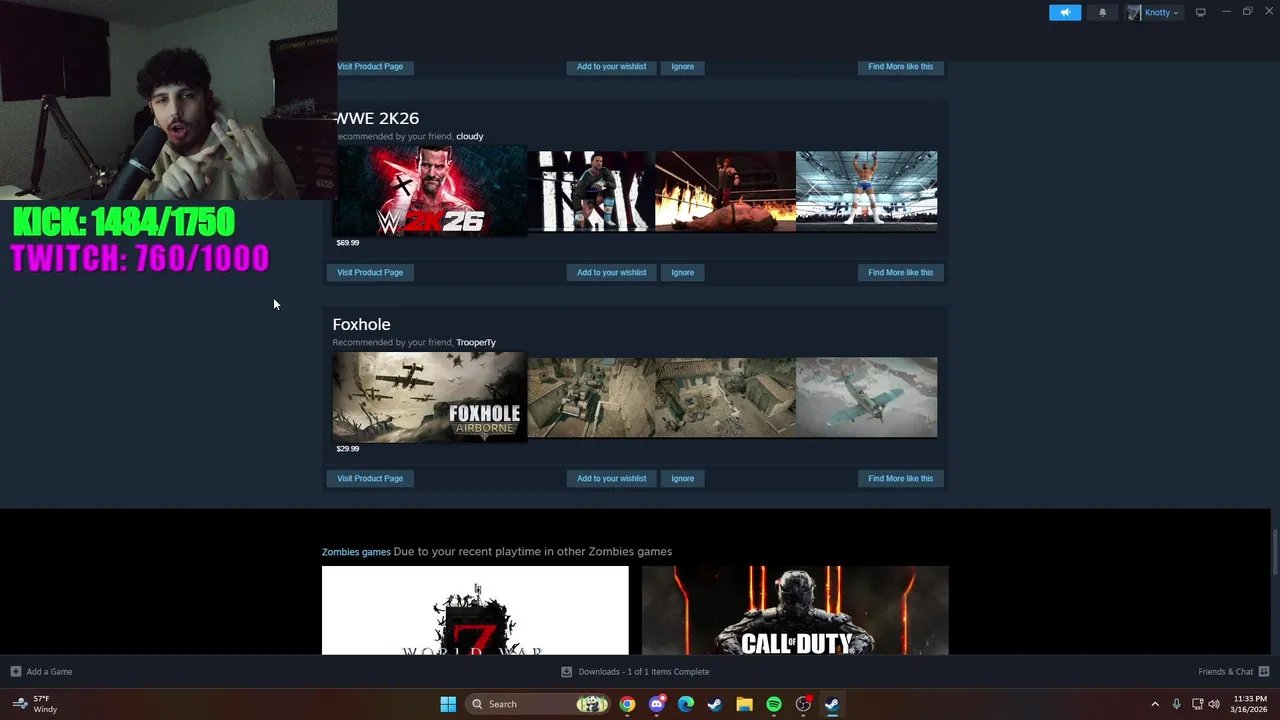The image size is (1280, 720).
Task: Click Add a Game plus icon
Action: click(x=15, y=671)
